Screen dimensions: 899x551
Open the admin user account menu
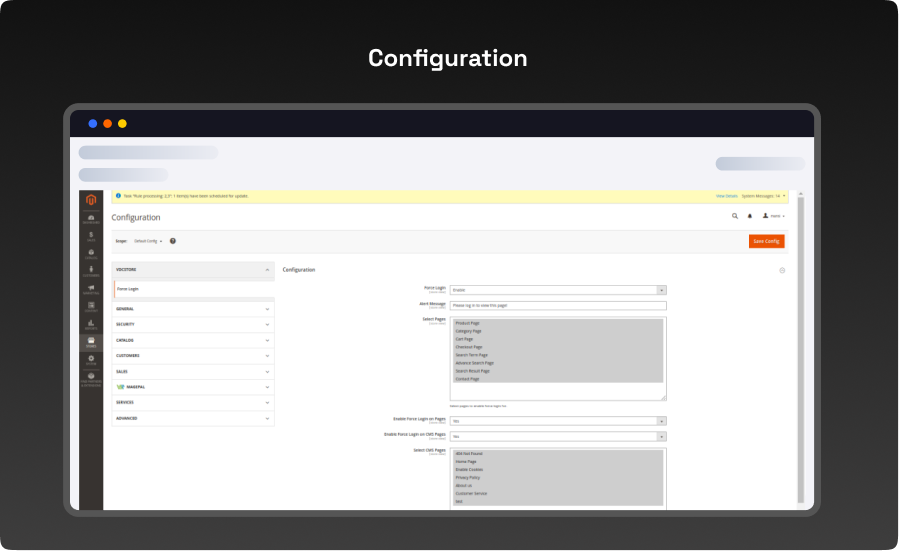click(x=774, y=216)
